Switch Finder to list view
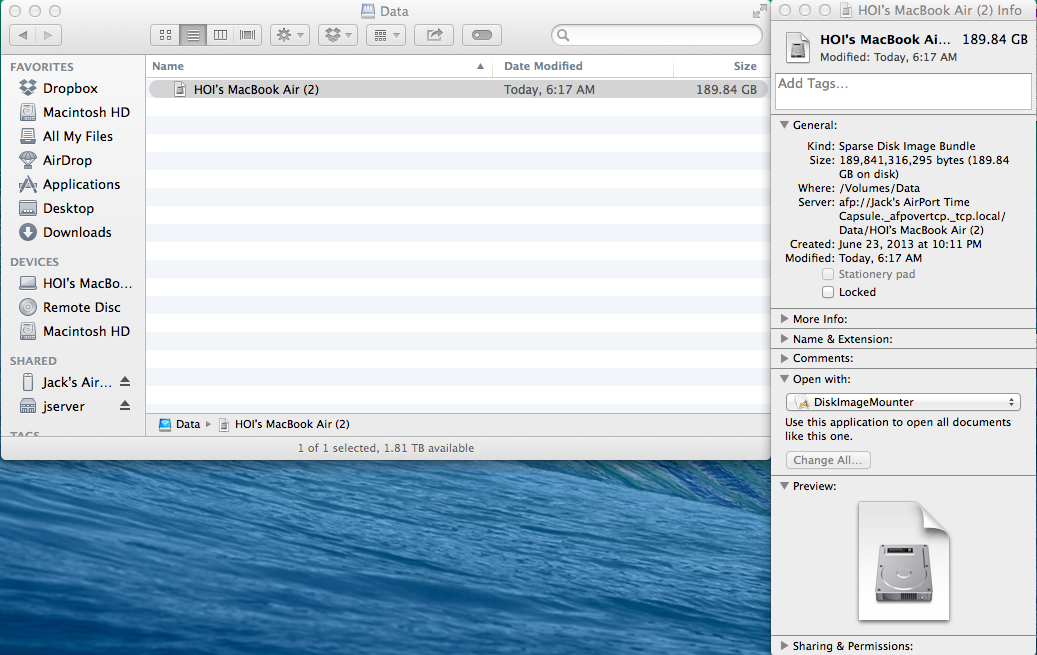The width and height of the screenshot is (1037, 655). point(193,35)
